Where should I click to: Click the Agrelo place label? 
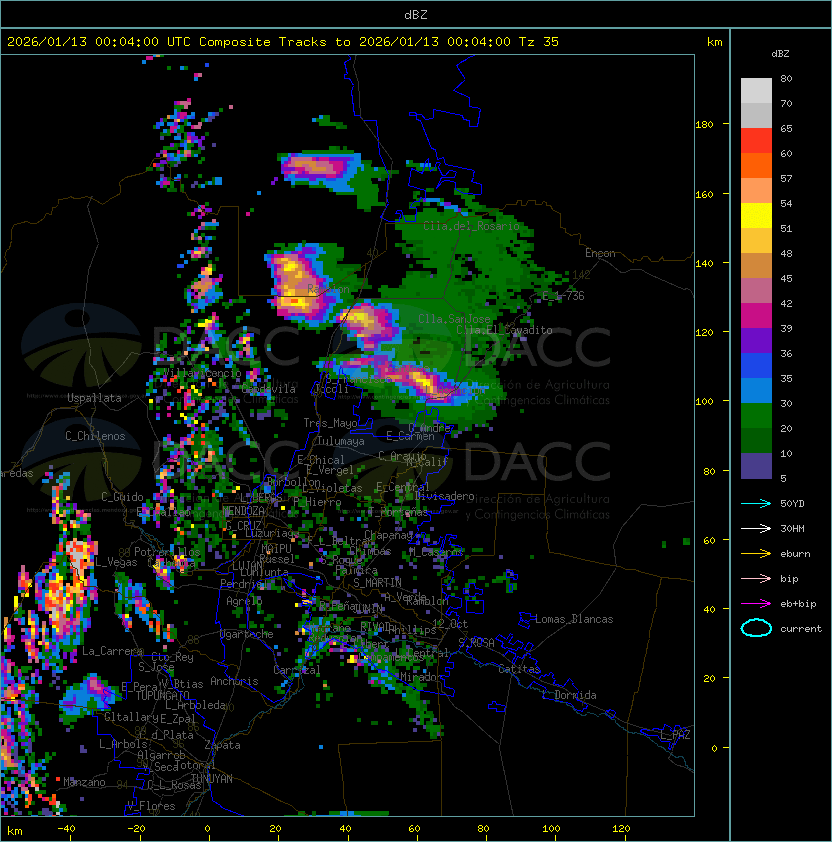click(244, 601)
